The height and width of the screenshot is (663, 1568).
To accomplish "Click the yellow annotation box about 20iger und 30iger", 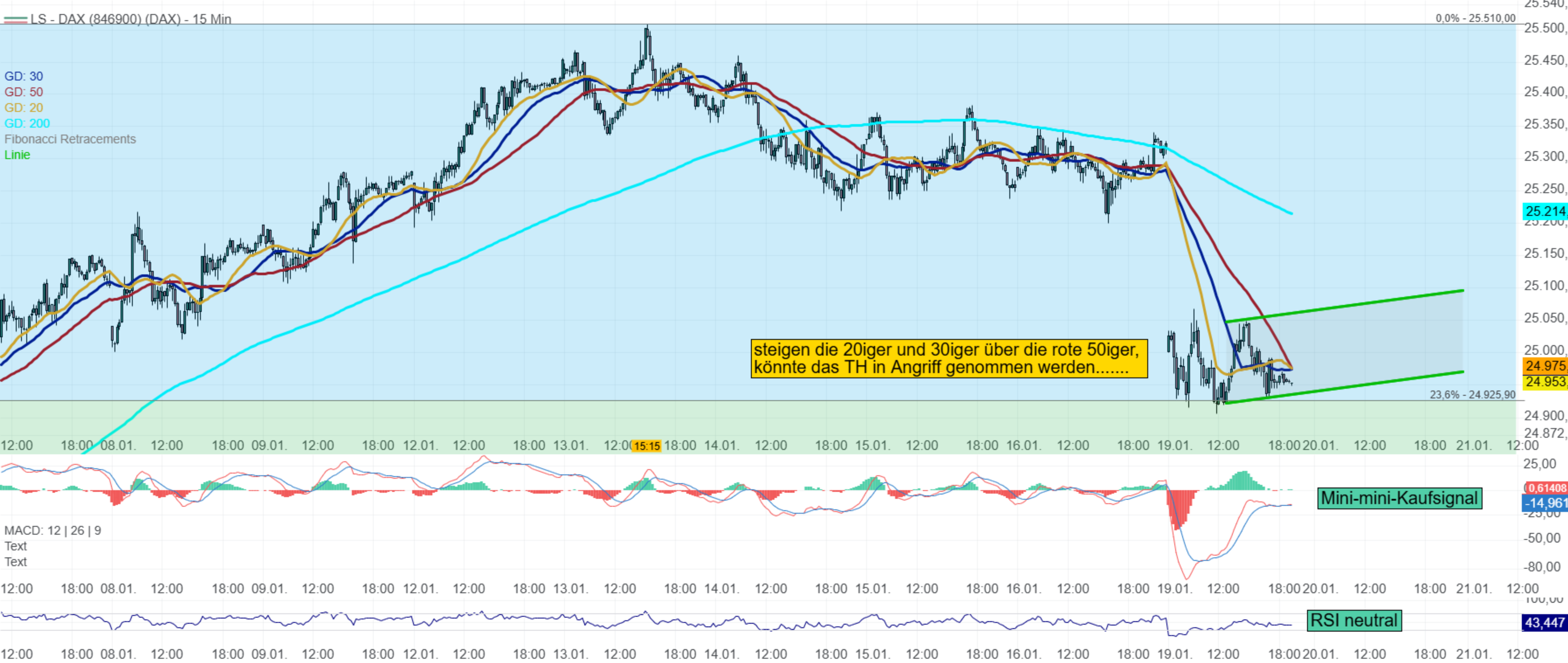I will [x=948, y=359].
